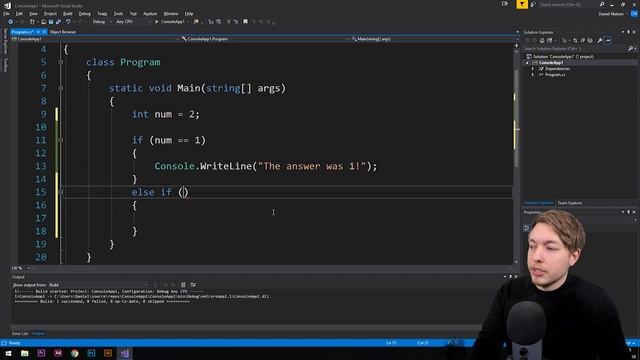Collapse the Program class code region
Image resolution: width=640 pixels, height=360 pixels.
(61, 62)
